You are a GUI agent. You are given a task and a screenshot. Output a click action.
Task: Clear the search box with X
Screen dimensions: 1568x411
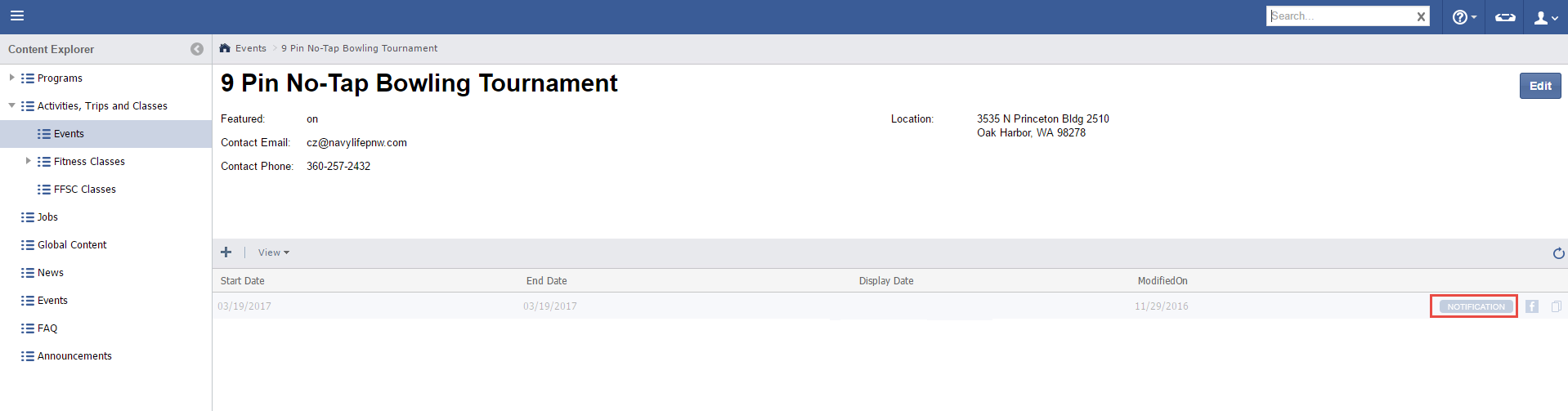pos(1421,16)
